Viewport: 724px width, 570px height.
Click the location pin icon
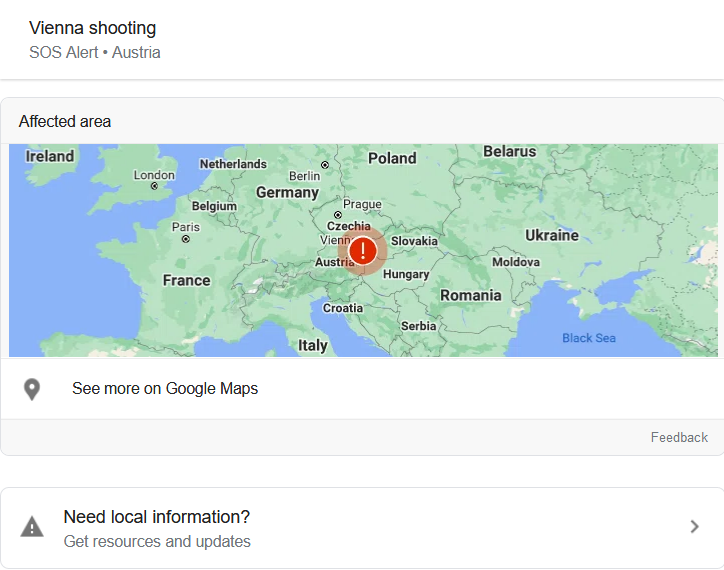[32, 389]
